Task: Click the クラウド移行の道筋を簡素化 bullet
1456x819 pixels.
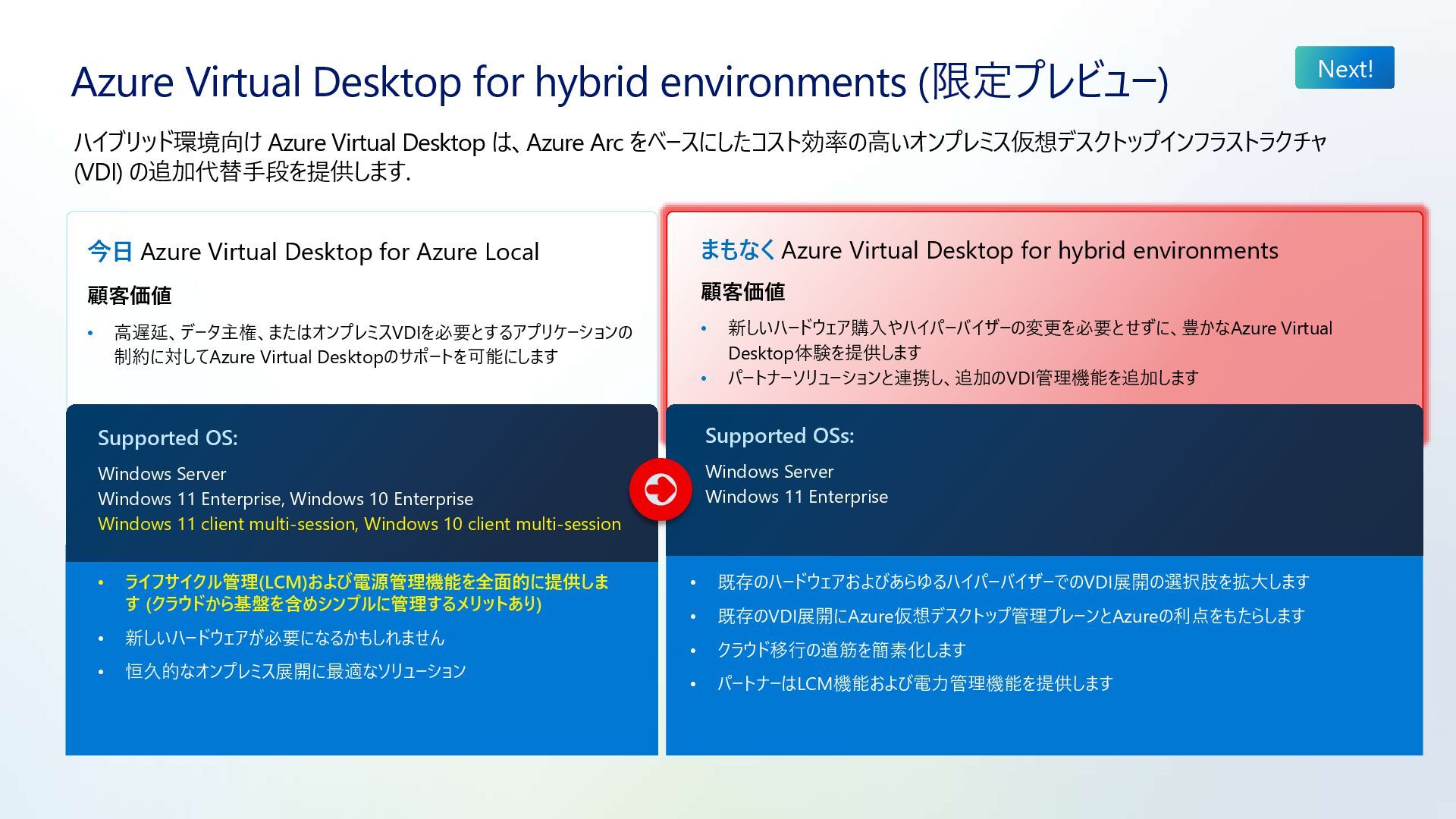Action: pyautogui.click(x=841, y=650)
